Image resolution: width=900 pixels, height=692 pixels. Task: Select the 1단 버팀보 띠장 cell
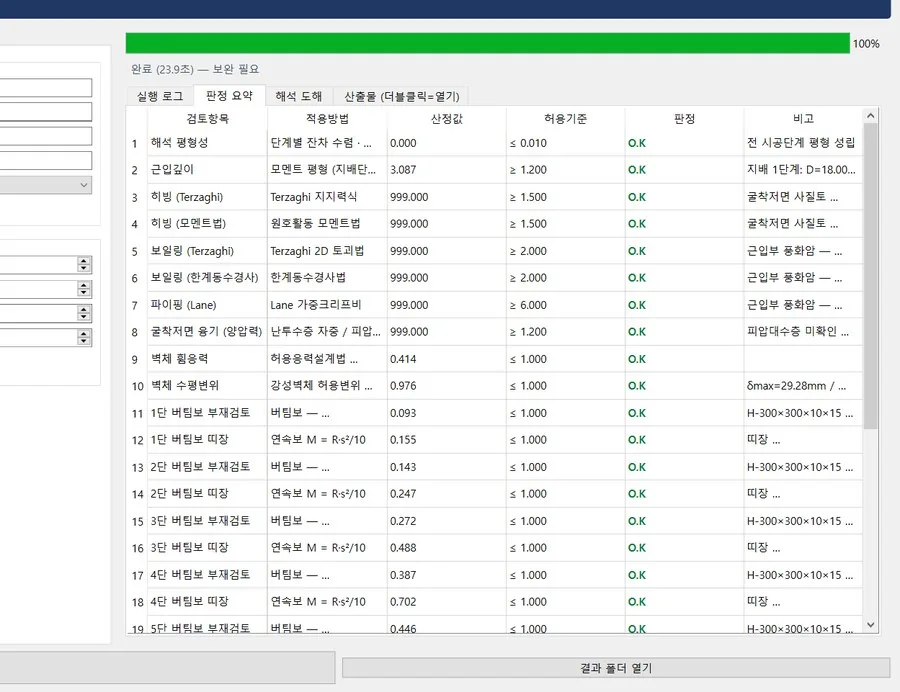click(x=207, y=440)
